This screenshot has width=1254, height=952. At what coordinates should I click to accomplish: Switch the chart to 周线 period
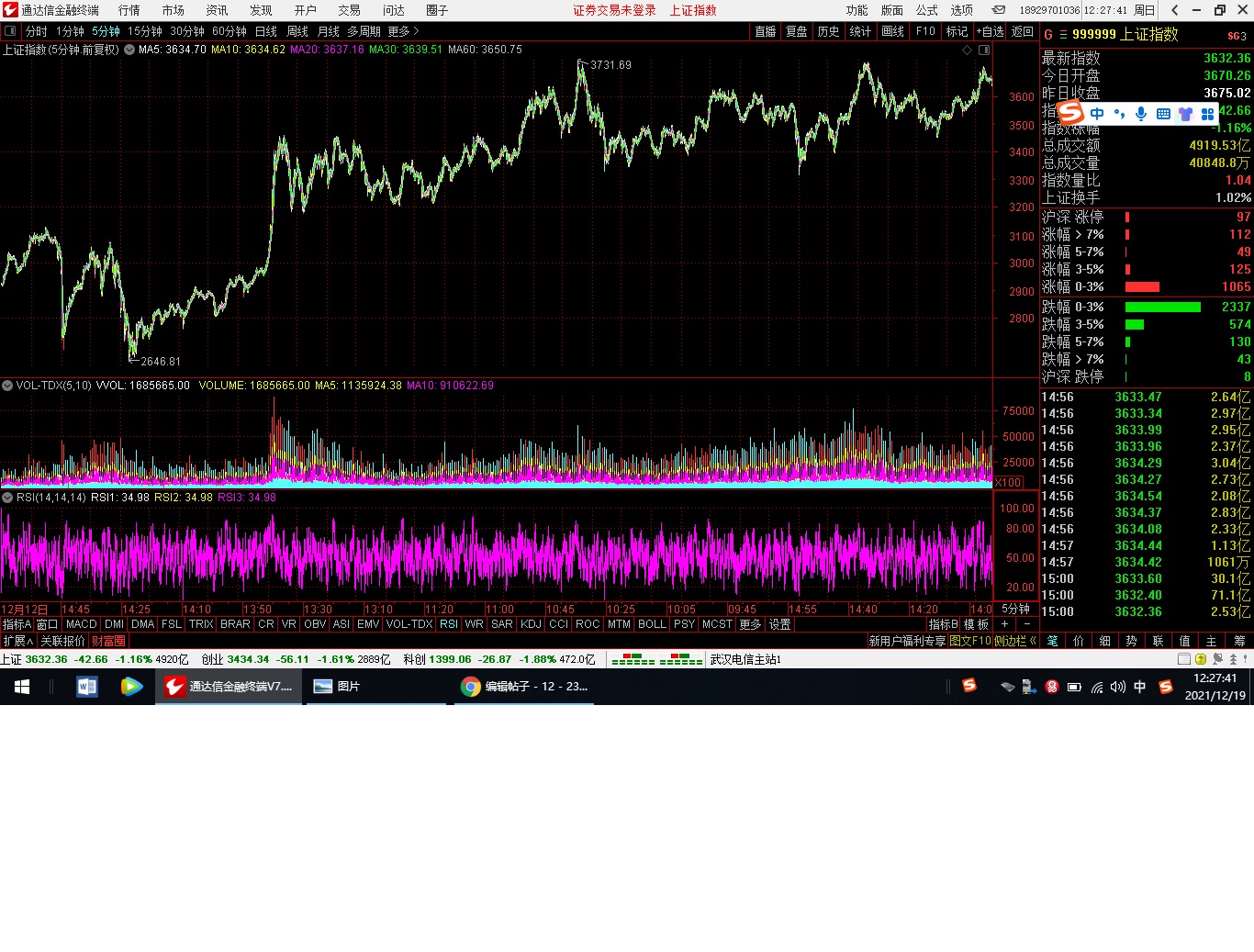(297, 31)
